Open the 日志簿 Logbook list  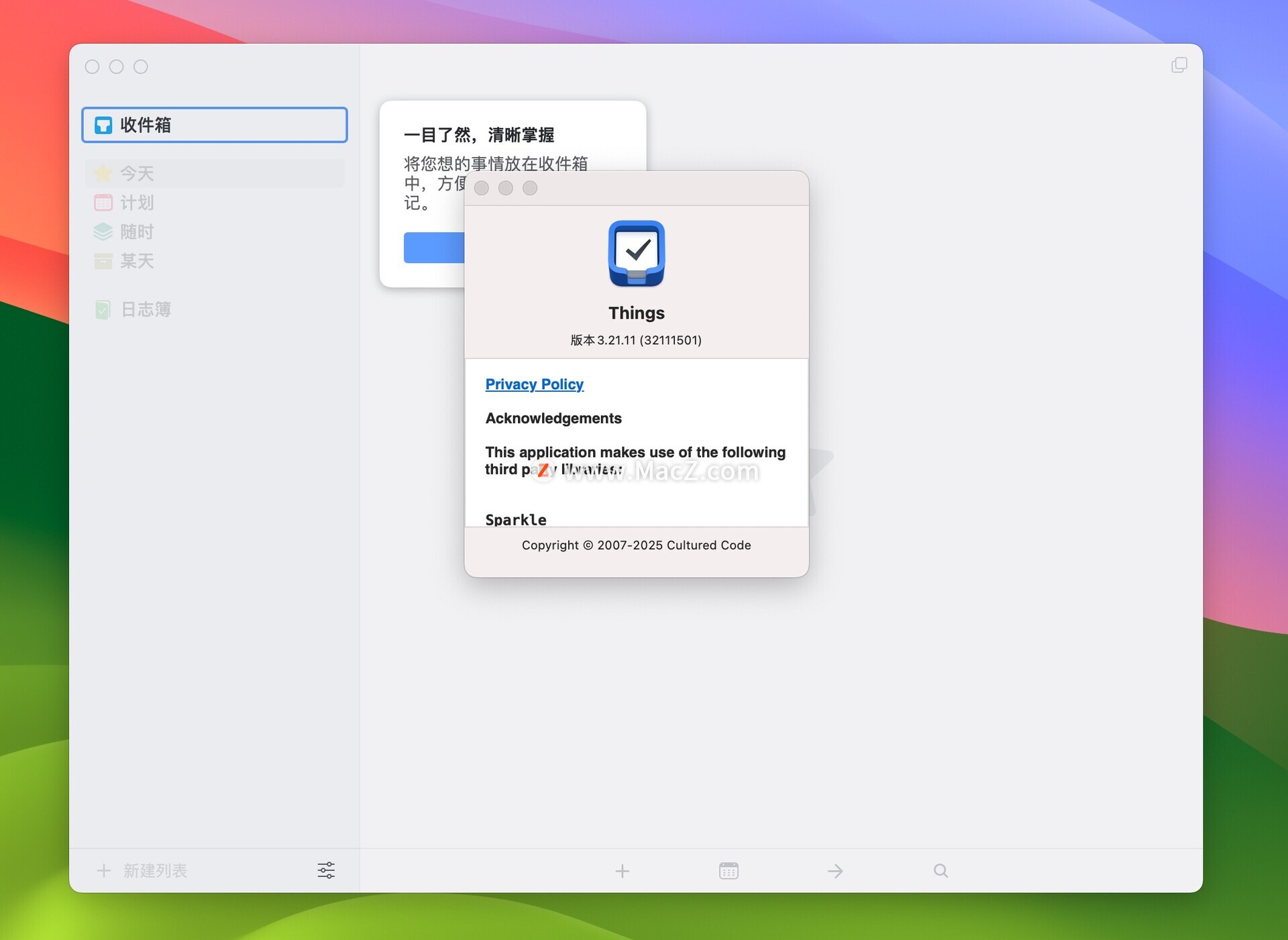tap(215, 309)
